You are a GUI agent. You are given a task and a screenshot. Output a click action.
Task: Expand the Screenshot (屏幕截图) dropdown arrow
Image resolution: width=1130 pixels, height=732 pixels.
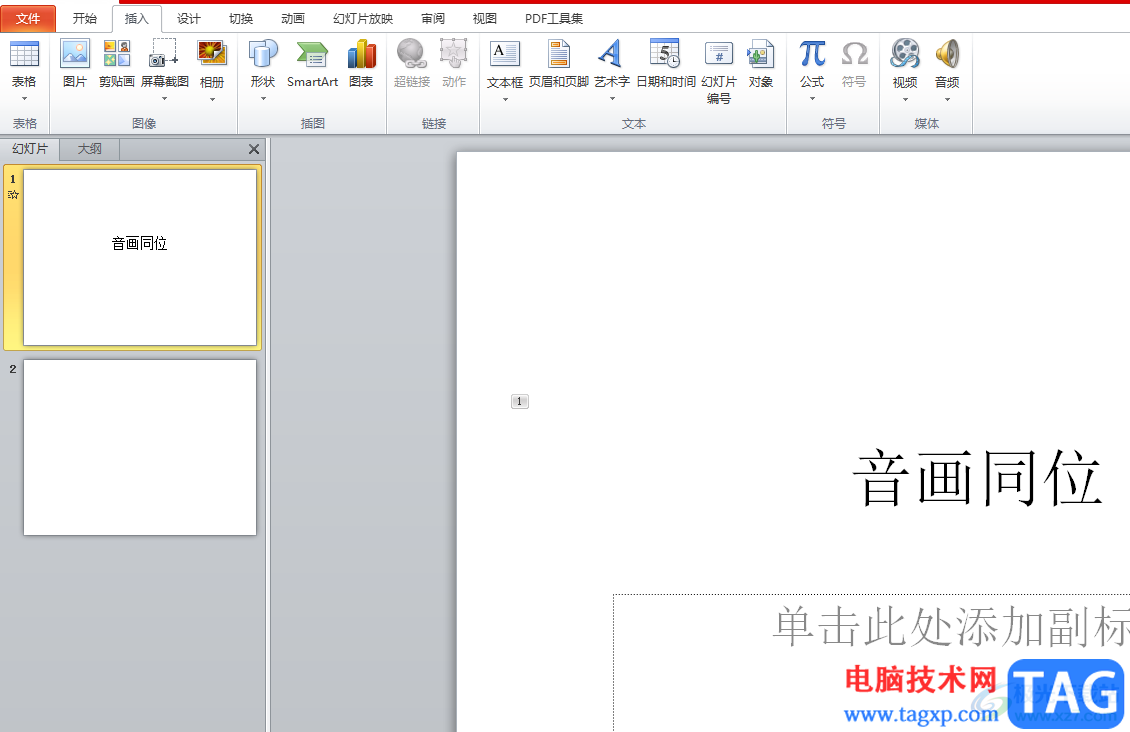point(164,98)
